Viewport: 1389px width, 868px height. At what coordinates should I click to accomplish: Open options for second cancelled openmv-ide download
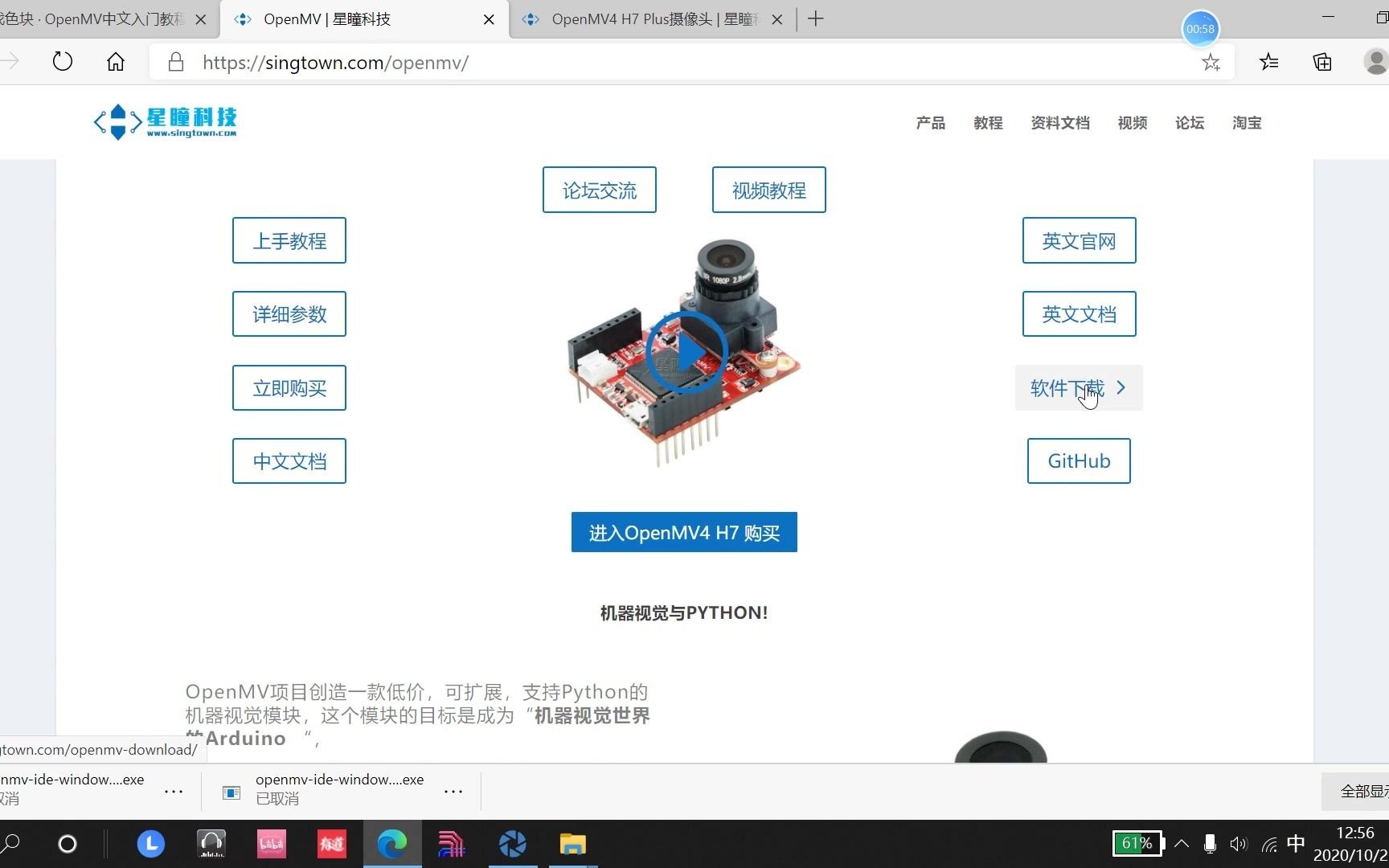(453, 792)
